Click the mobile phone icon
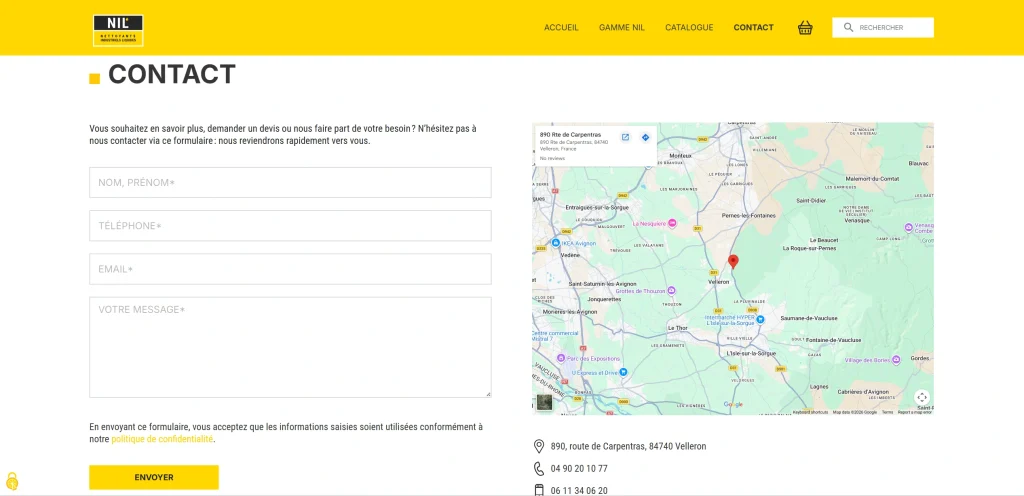The width and height of the screenshot is (1024, 496). click(x=539, y=490)
